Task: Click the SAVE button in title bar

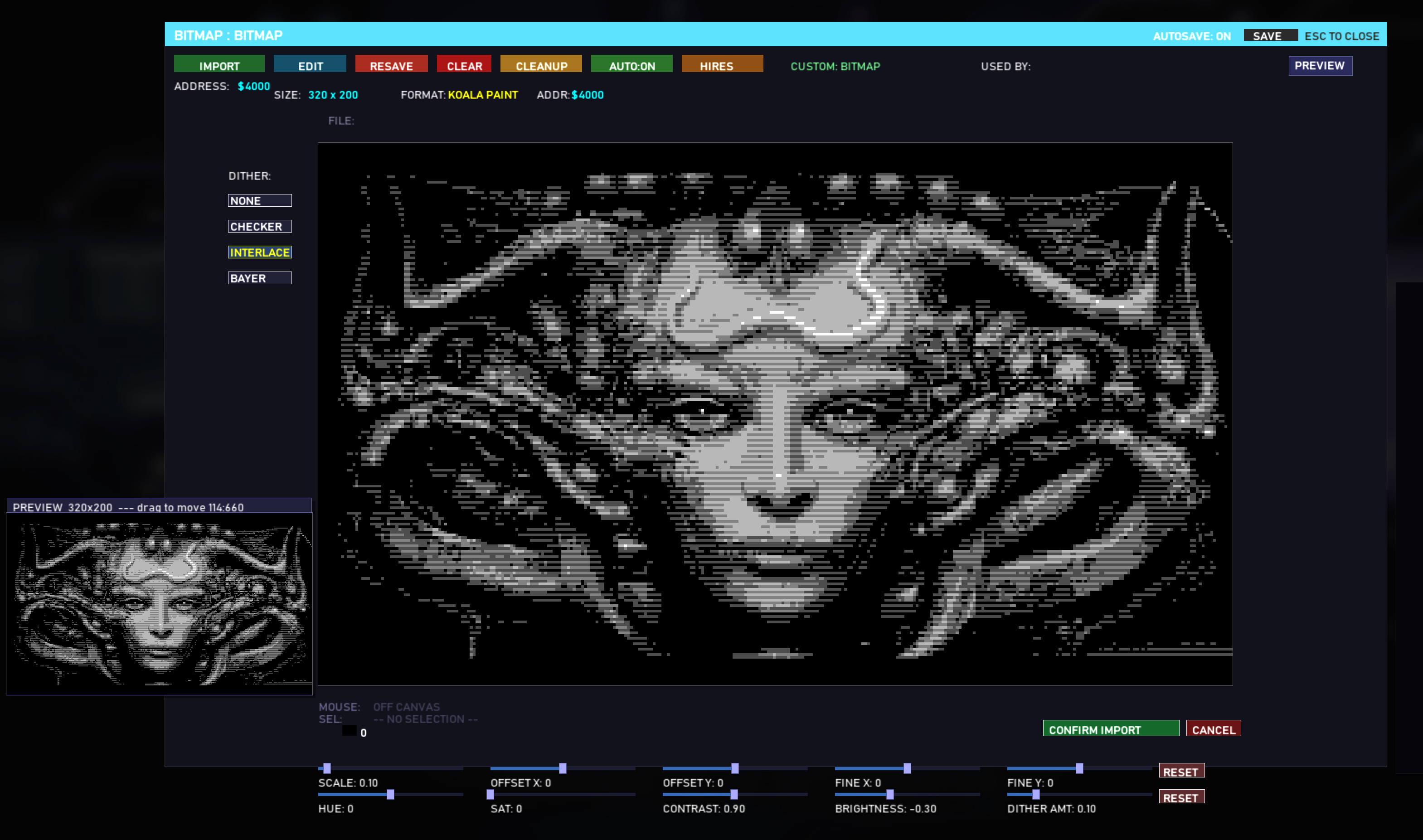Action: click(x=1270, y=35)
